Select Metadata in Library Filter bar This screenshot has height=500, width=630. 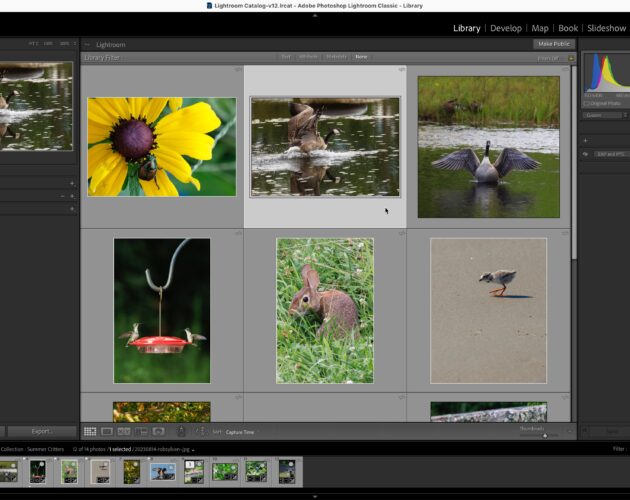point(336,57)
